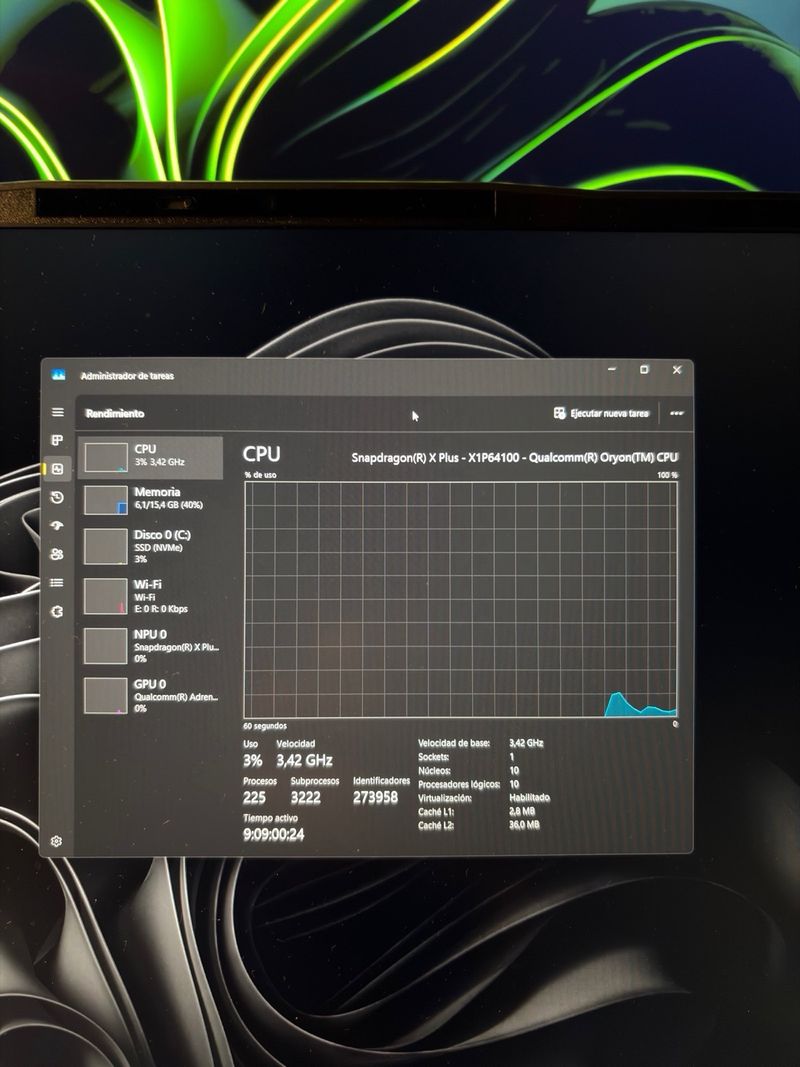Select the GPU 0 entry
Image resolution: width=800 pixels, height=1067 pixels.
tap(151, 695)
